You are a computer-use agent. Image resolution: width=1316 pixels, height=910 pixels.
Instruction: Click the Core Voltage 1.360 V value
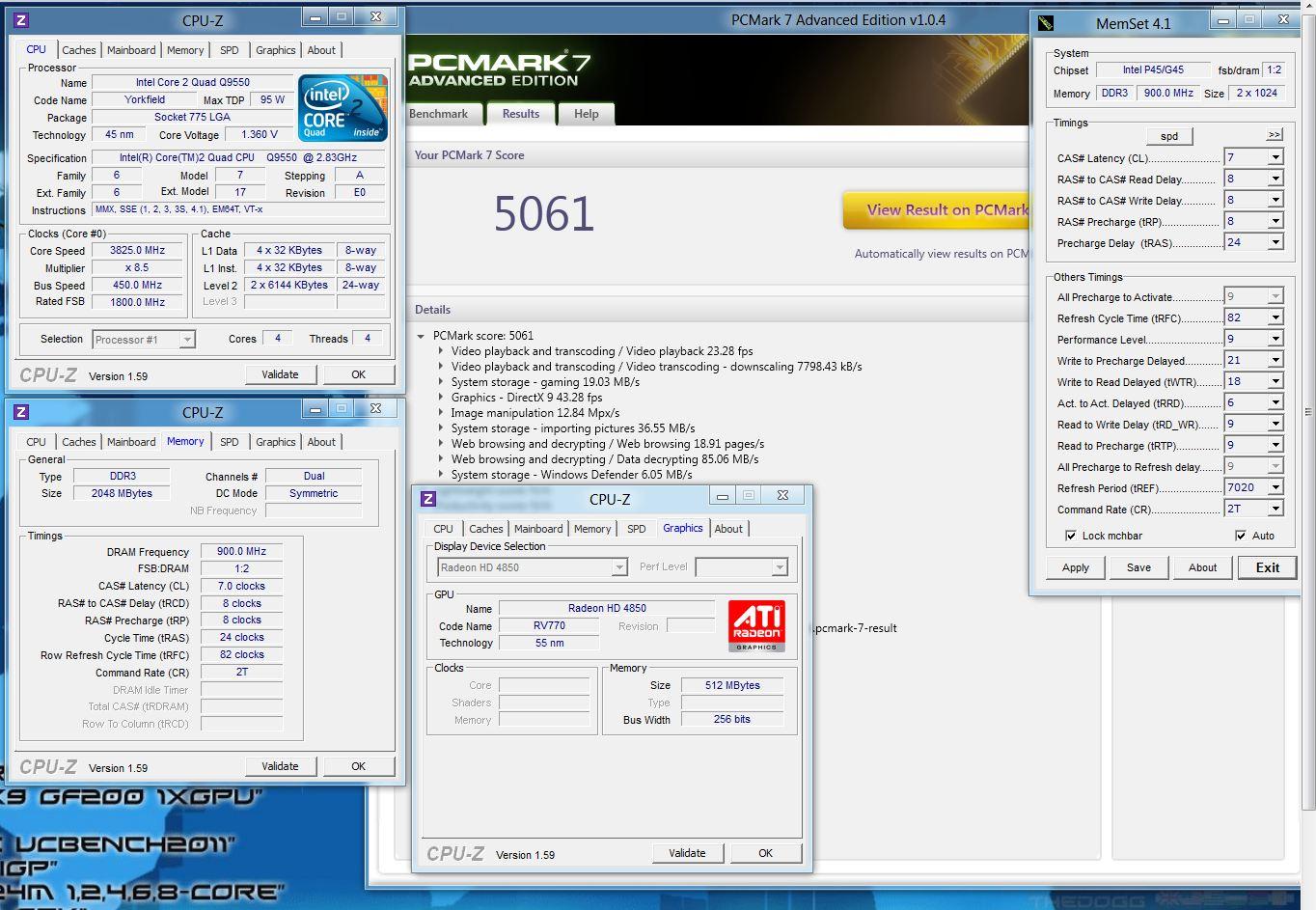[x=260, y=134]
